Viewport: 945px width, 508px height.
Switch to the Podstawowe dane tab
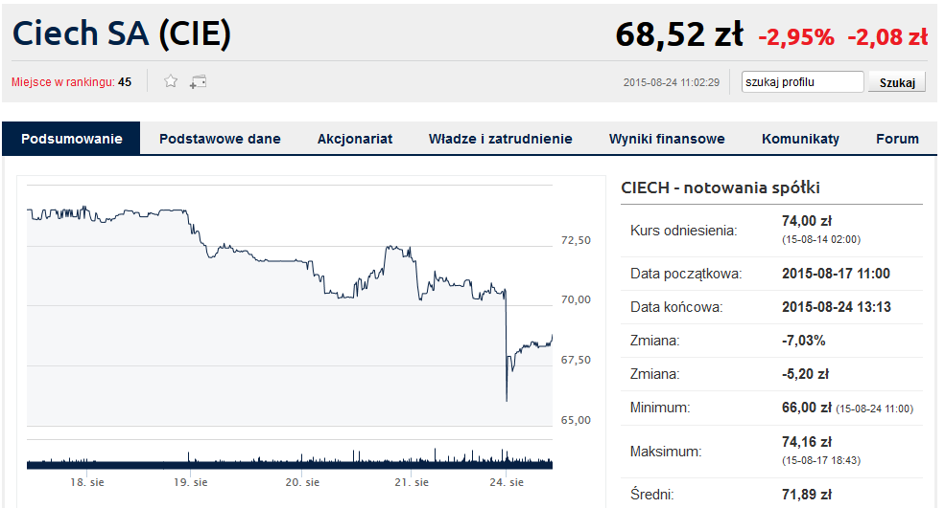[x=219, y=139]
